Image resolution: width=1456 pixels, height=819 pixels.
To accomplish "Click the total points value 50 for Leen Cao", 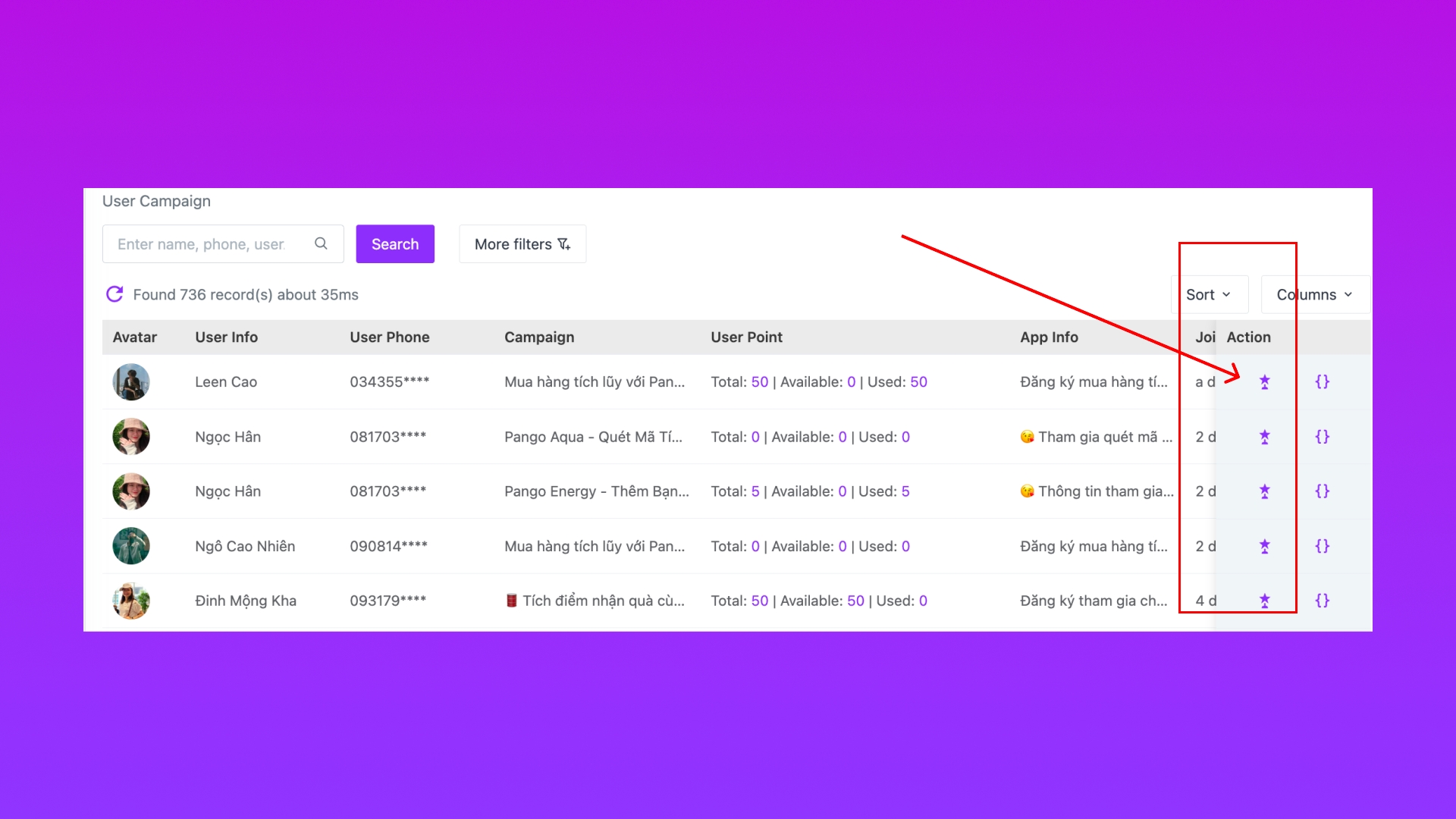I will click(x=759, y=382).
